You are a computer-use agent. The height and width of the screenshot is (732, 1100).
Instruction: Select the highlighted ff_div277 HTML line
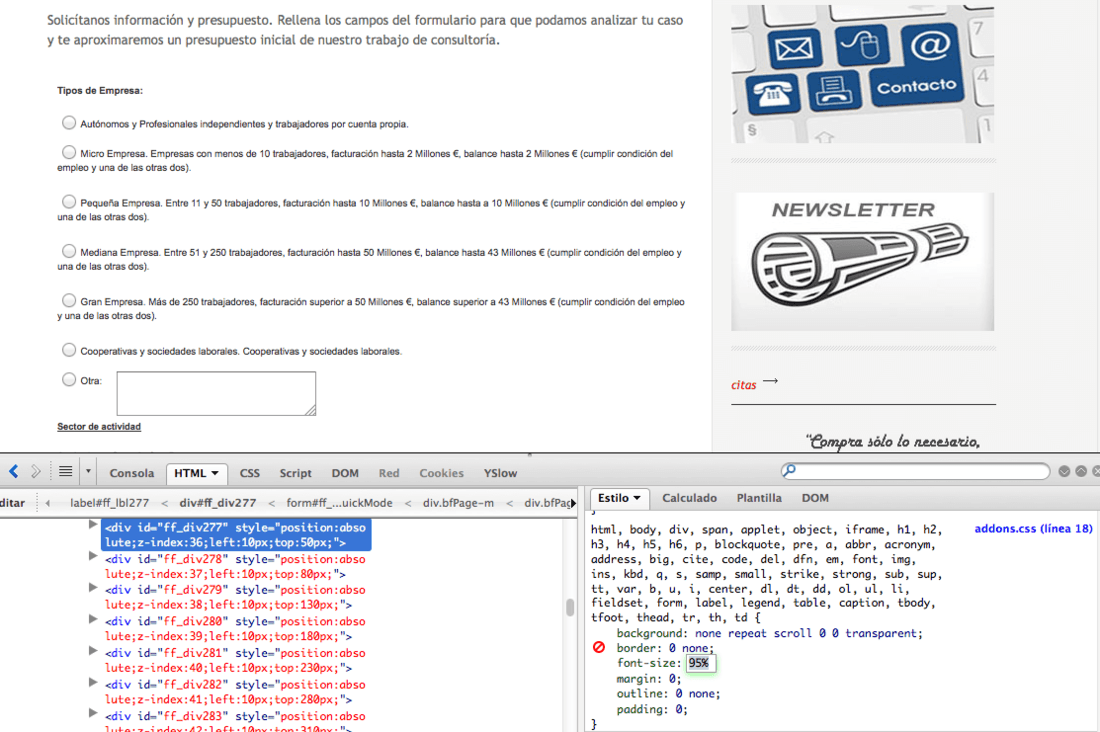point(236,535)
